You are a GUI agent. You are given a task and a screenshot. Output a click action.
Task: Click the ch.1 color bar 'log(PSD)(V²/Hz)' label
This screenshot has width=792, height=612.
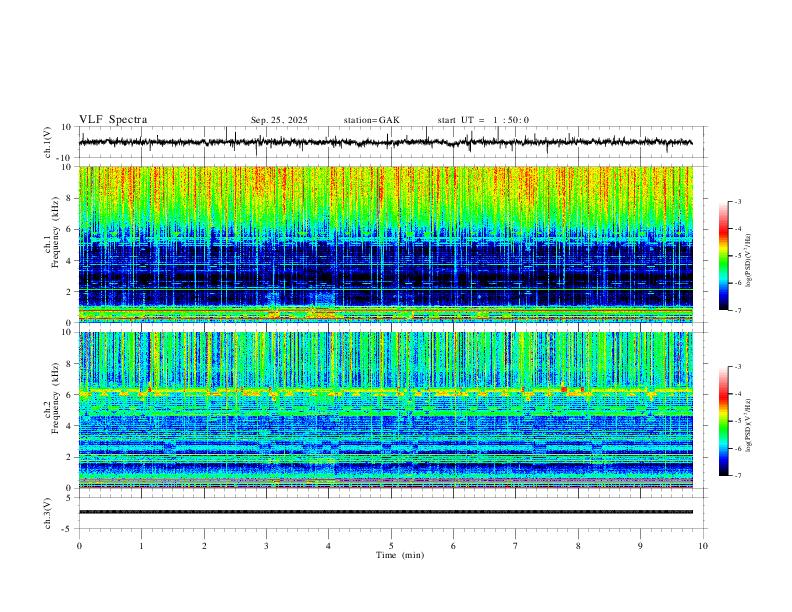pyautogui.click(x=748, y=261)
